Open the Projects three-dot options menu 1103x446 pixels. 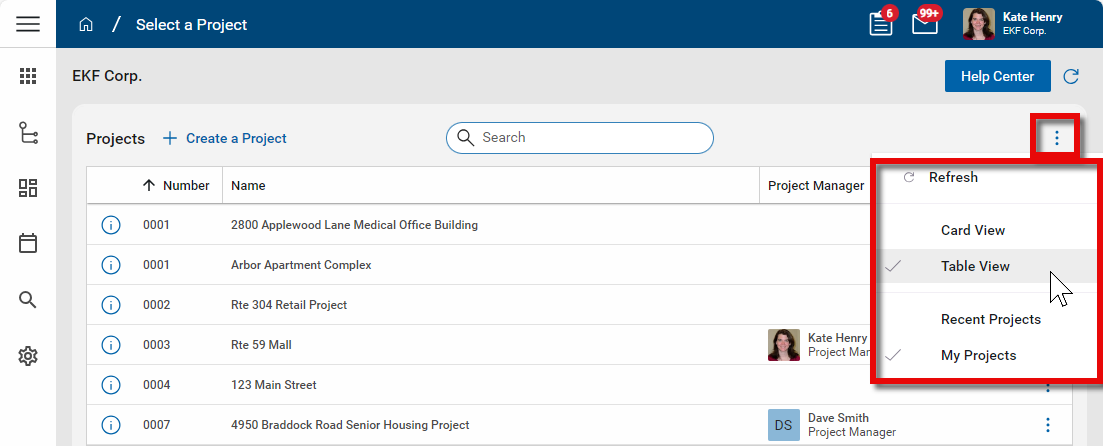[x=1056, y=139]
